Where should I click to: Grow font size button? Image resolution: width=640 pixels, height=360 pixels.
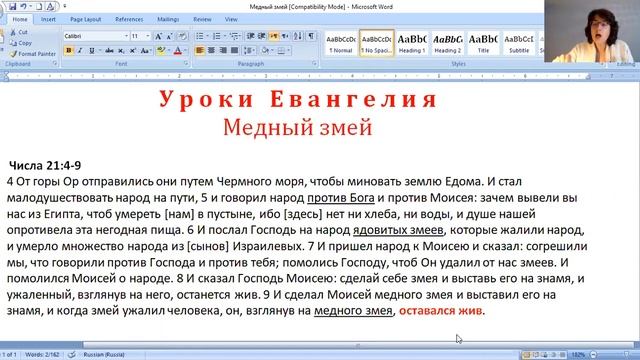point(158,36)
